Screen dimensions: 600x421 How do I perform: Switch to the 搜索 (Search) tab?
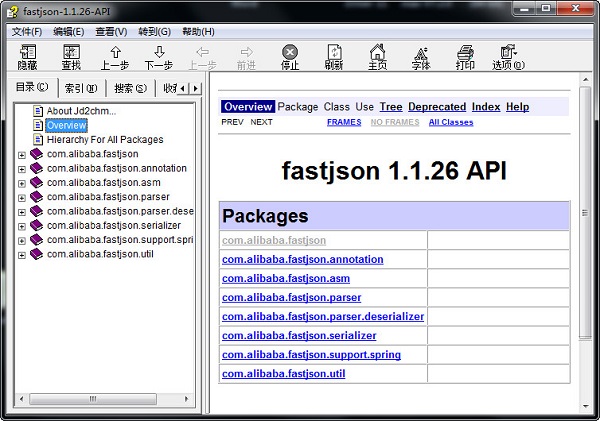(x=130, y=88)
